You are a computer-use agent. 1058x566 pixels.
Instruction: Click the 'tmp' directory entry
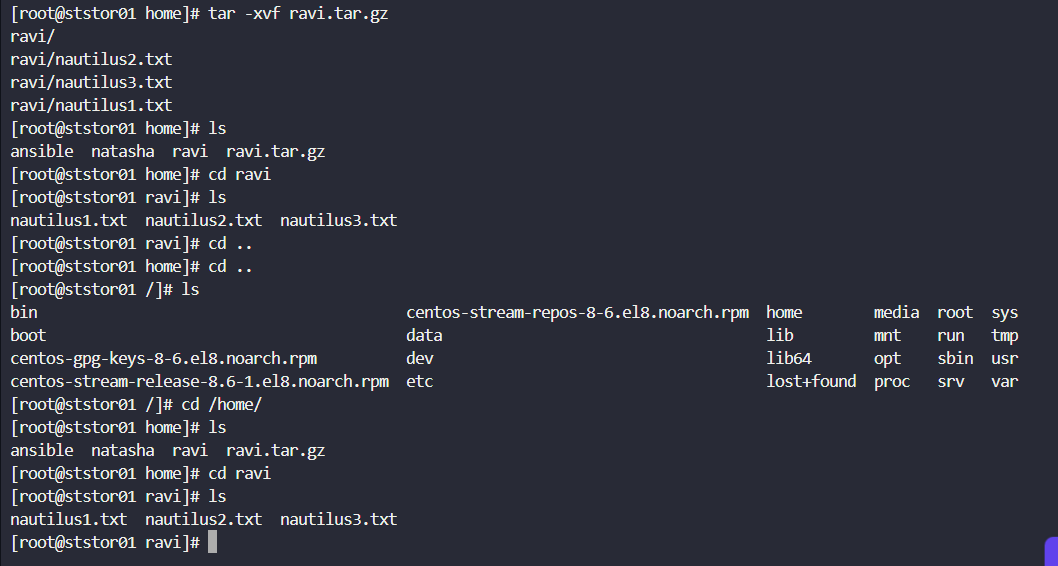1005,335
